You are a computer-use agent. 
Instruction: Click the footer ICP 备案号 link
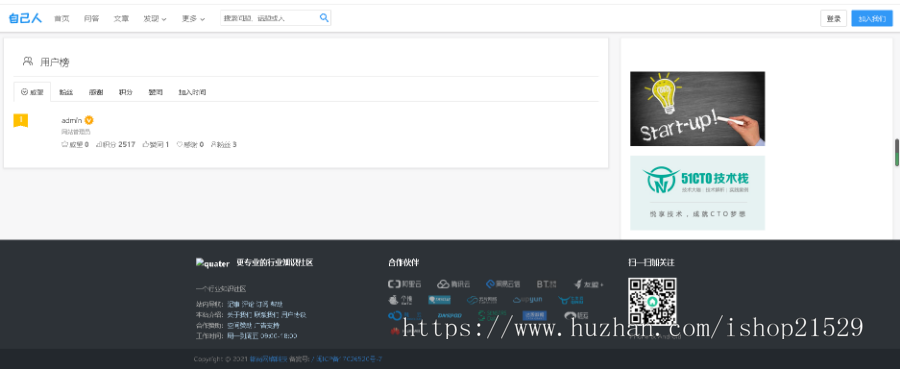coord(349,359)
